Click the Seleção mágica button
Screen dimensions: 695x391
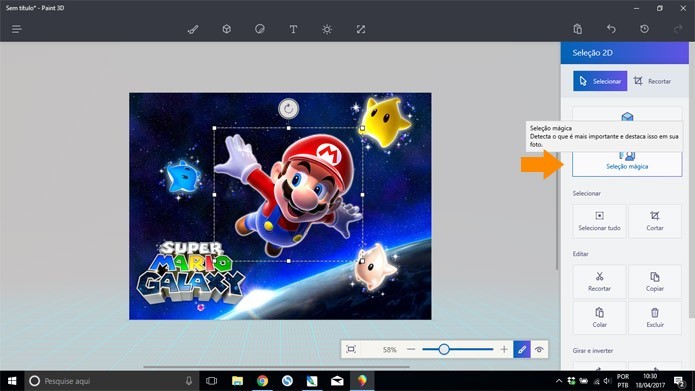[x=627, y=163]
